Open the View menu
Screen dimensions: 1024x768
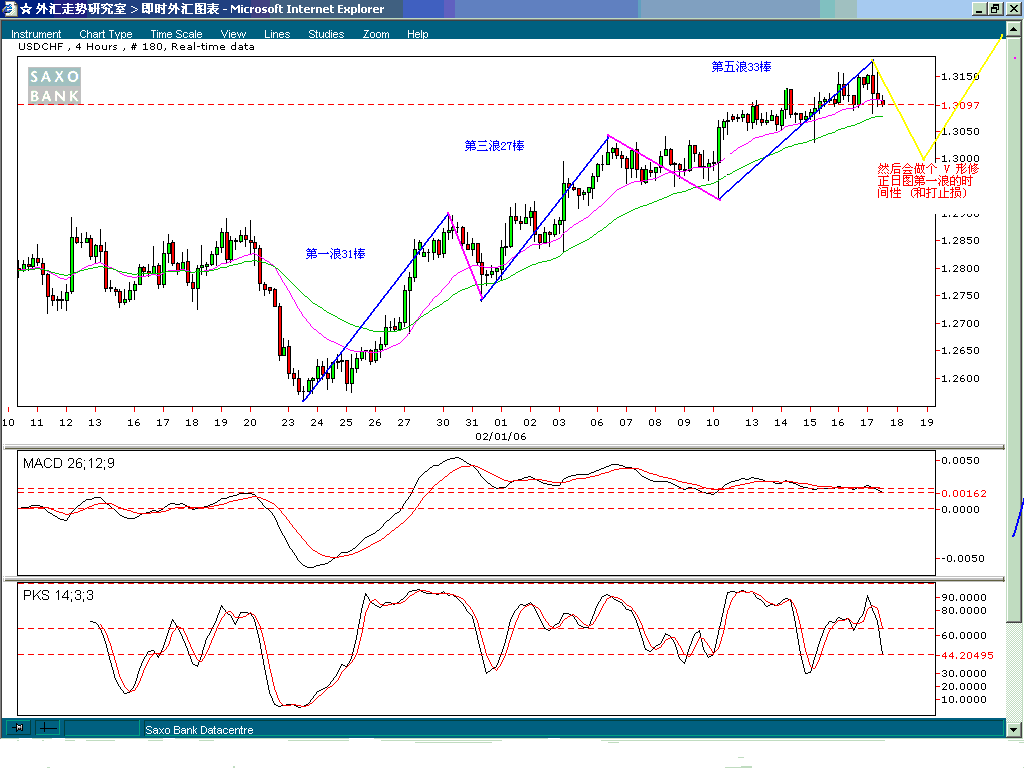(233, 34)
